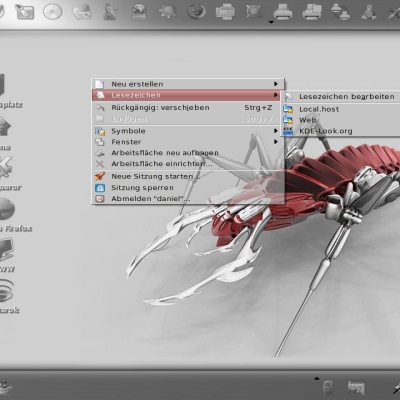Launch the CD disc icon in top panel

[x=53, y=12]
